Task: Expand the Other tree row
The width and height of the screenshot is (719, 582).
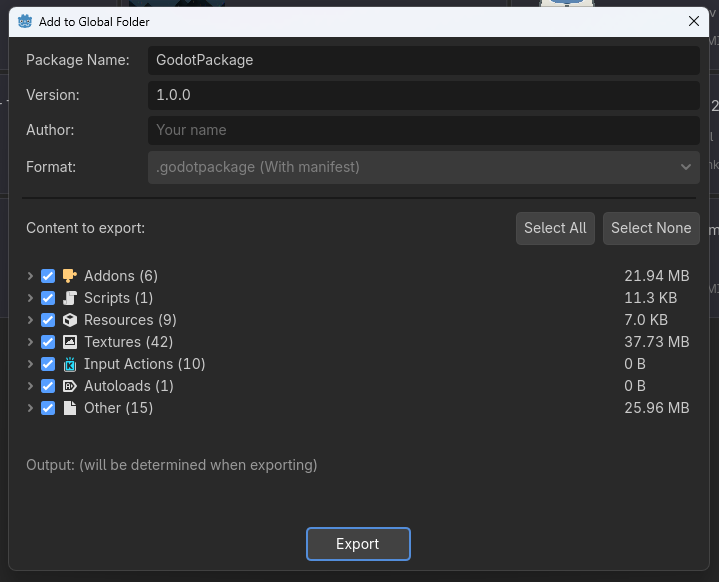Action: click(x=30, y=408)
